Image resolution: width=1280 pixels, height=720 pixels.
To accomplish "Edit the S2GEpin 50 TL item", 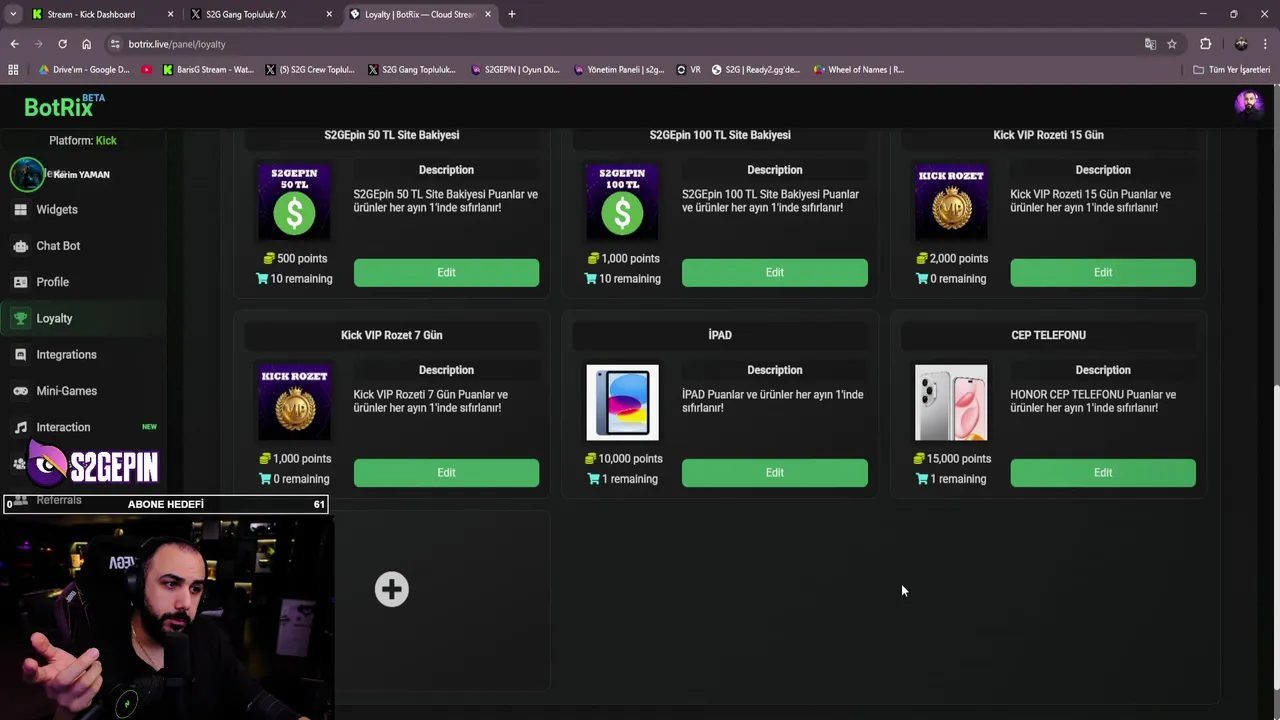I will pyautogui.click(x=446, y=272).
